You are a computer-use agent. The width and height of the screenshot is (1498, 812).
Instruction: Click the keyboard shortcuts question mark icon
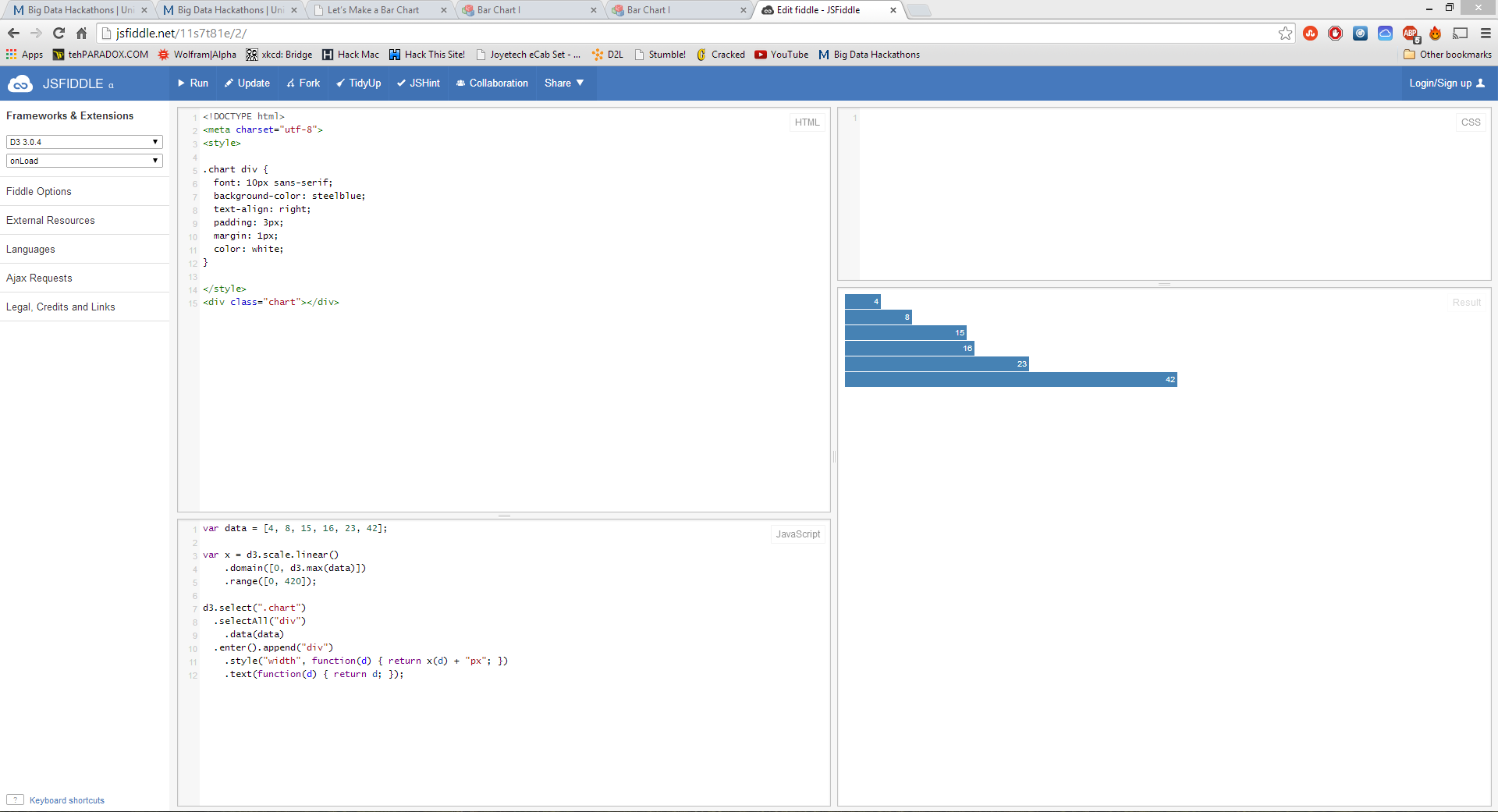coord(15,800)
